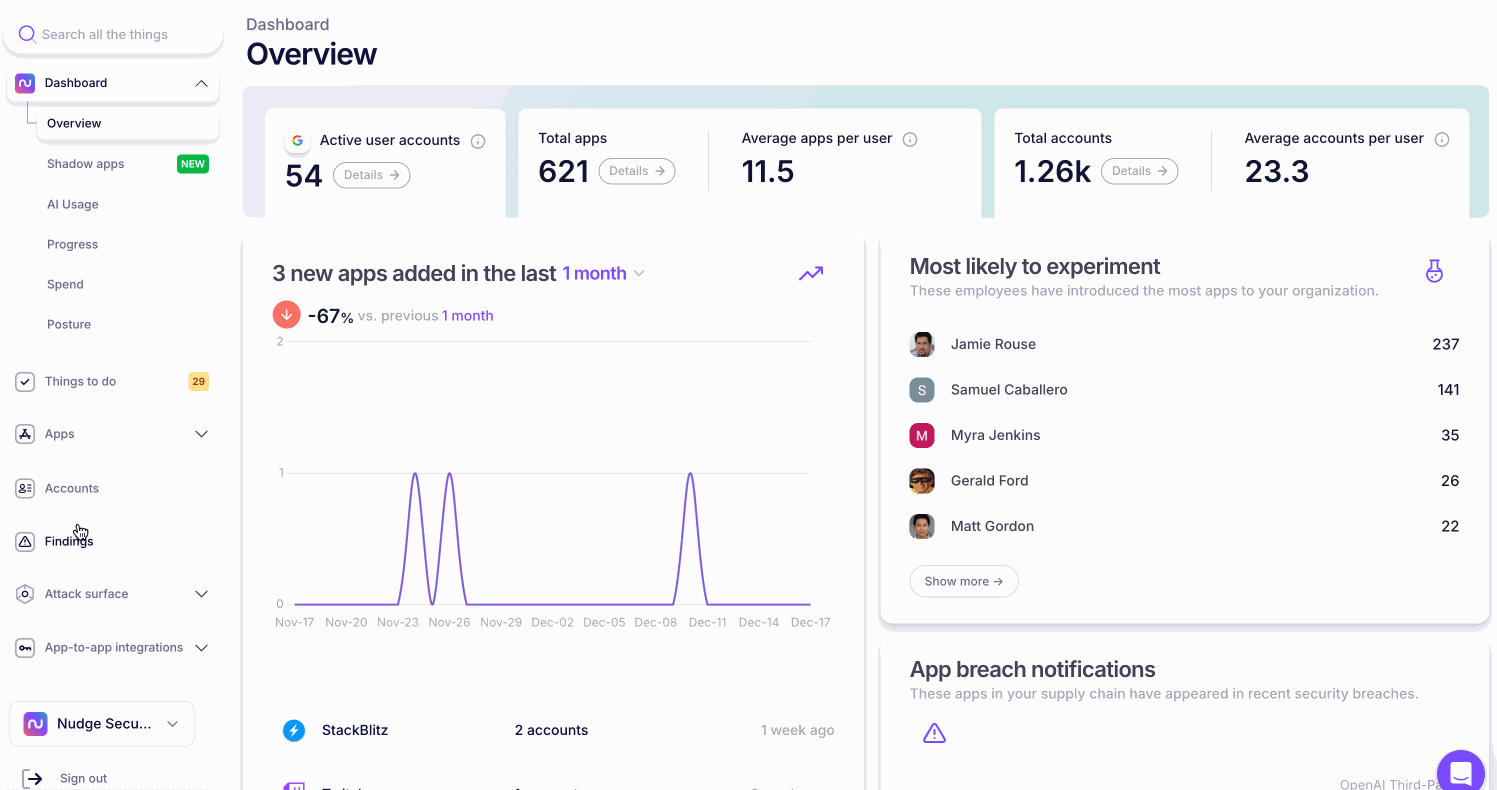Click the StackBlitz lightning app icon
The height and width of the screenshot is (790, 1497).
294,730
